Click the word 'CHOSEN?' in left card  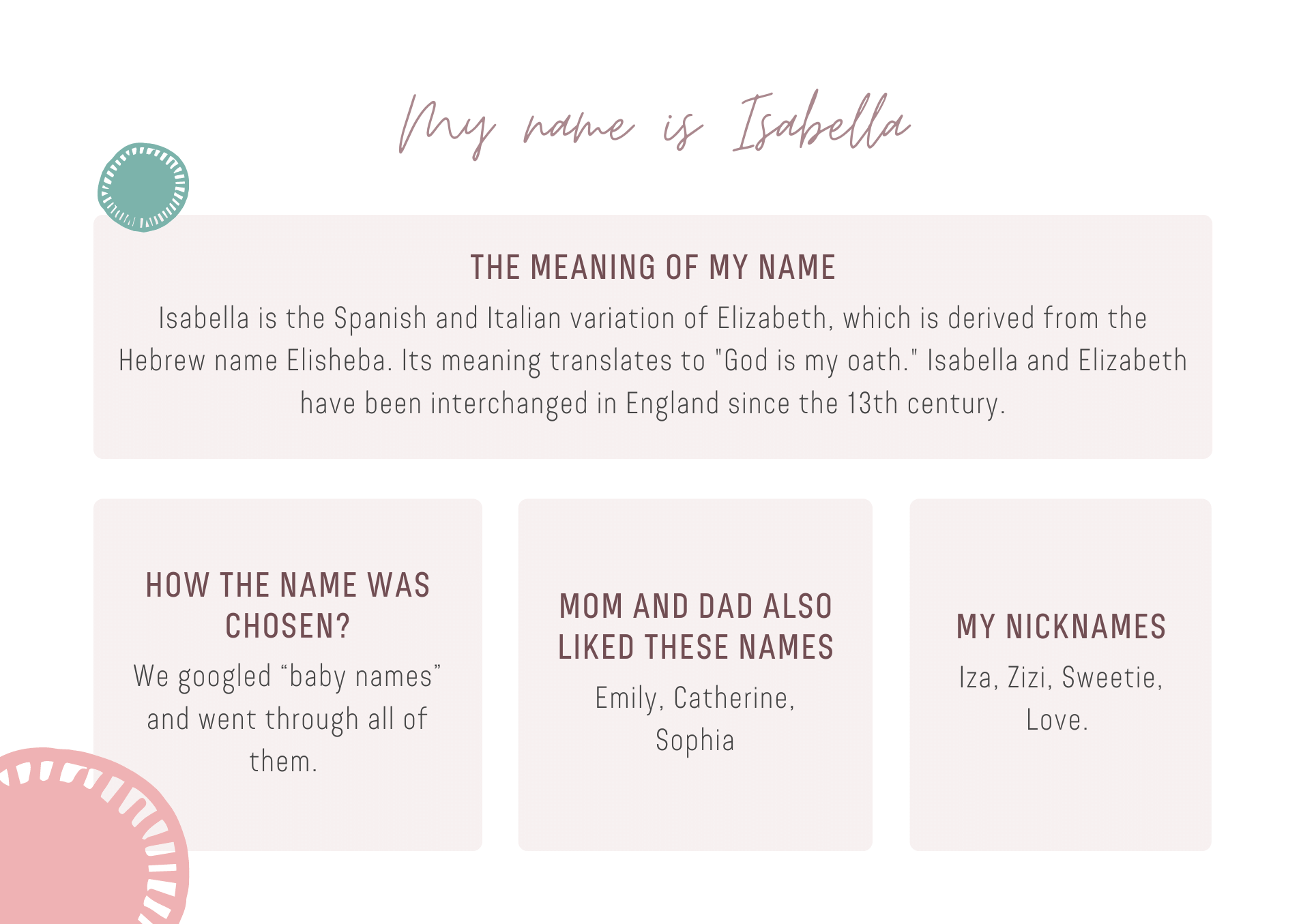pyautogui.click(x=288, y=626)
